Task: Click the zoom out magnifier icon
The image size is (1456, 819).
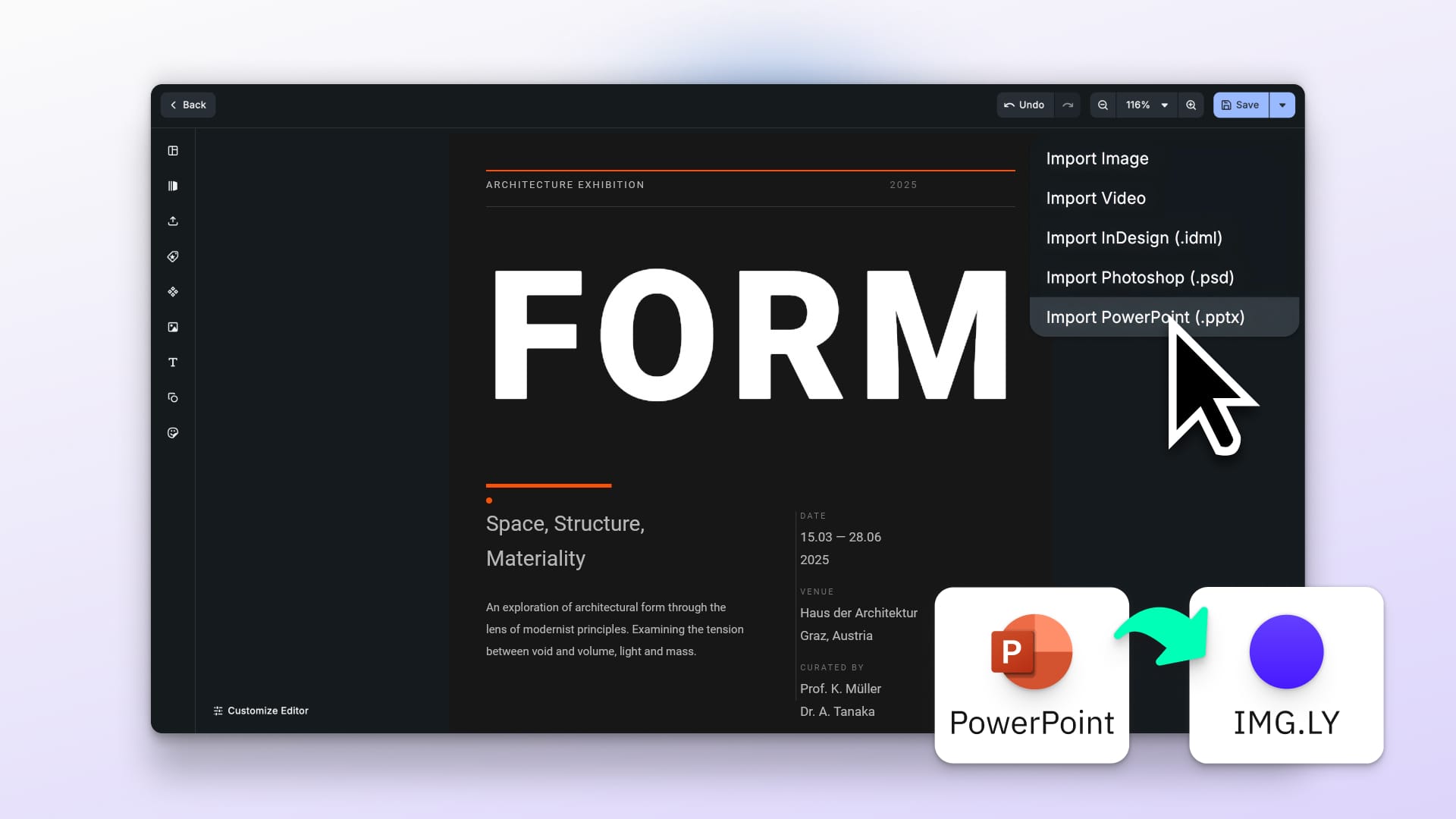Action: pos(1103,105)
